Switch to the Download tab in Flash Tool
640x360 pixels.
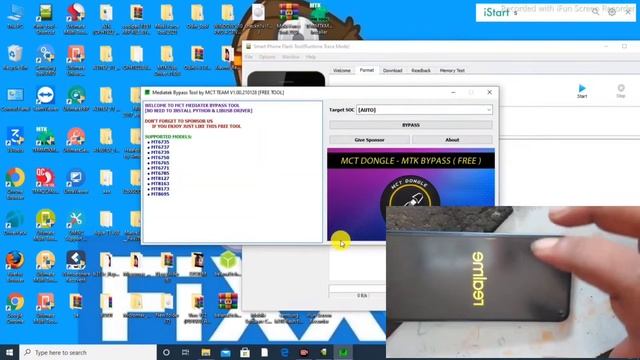point(392,70)
